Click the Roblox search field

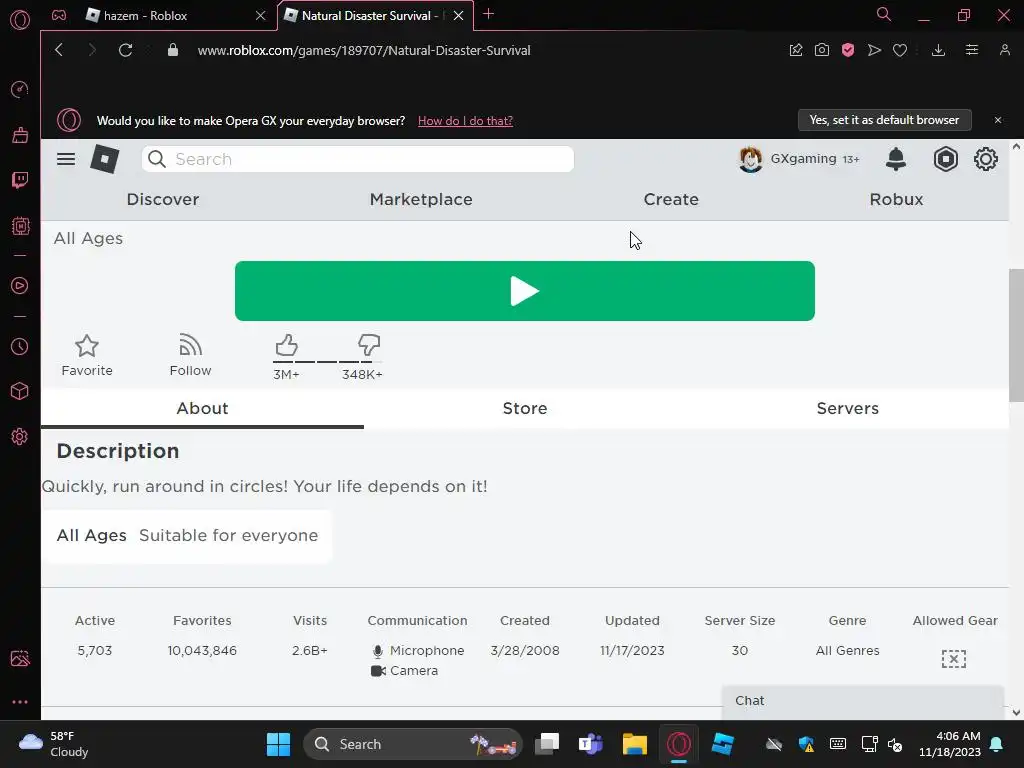tap(357, 159)
